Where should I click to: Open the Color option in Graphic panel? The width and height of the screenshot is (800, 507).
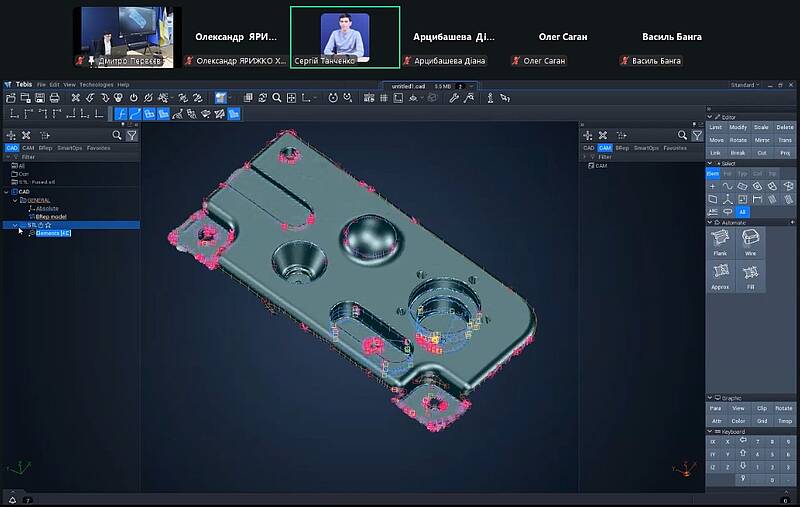738,421
